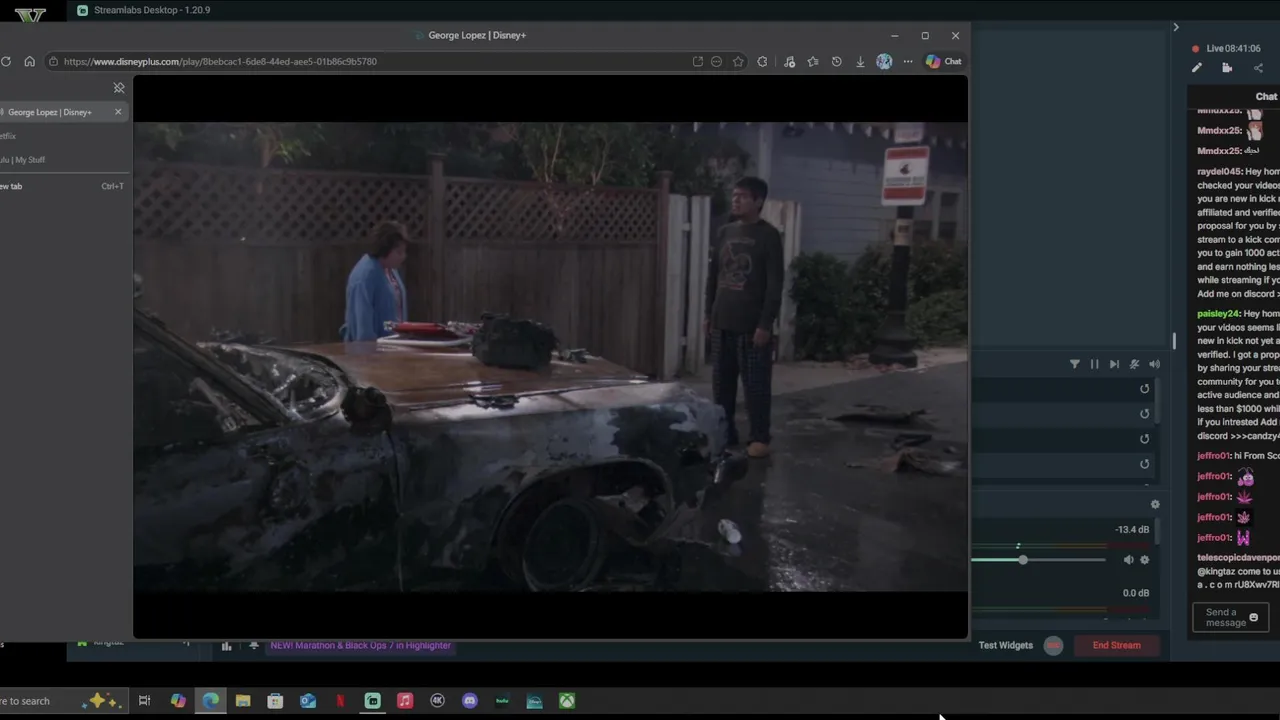Open Netflix app from taskbar

coord(340,701)
